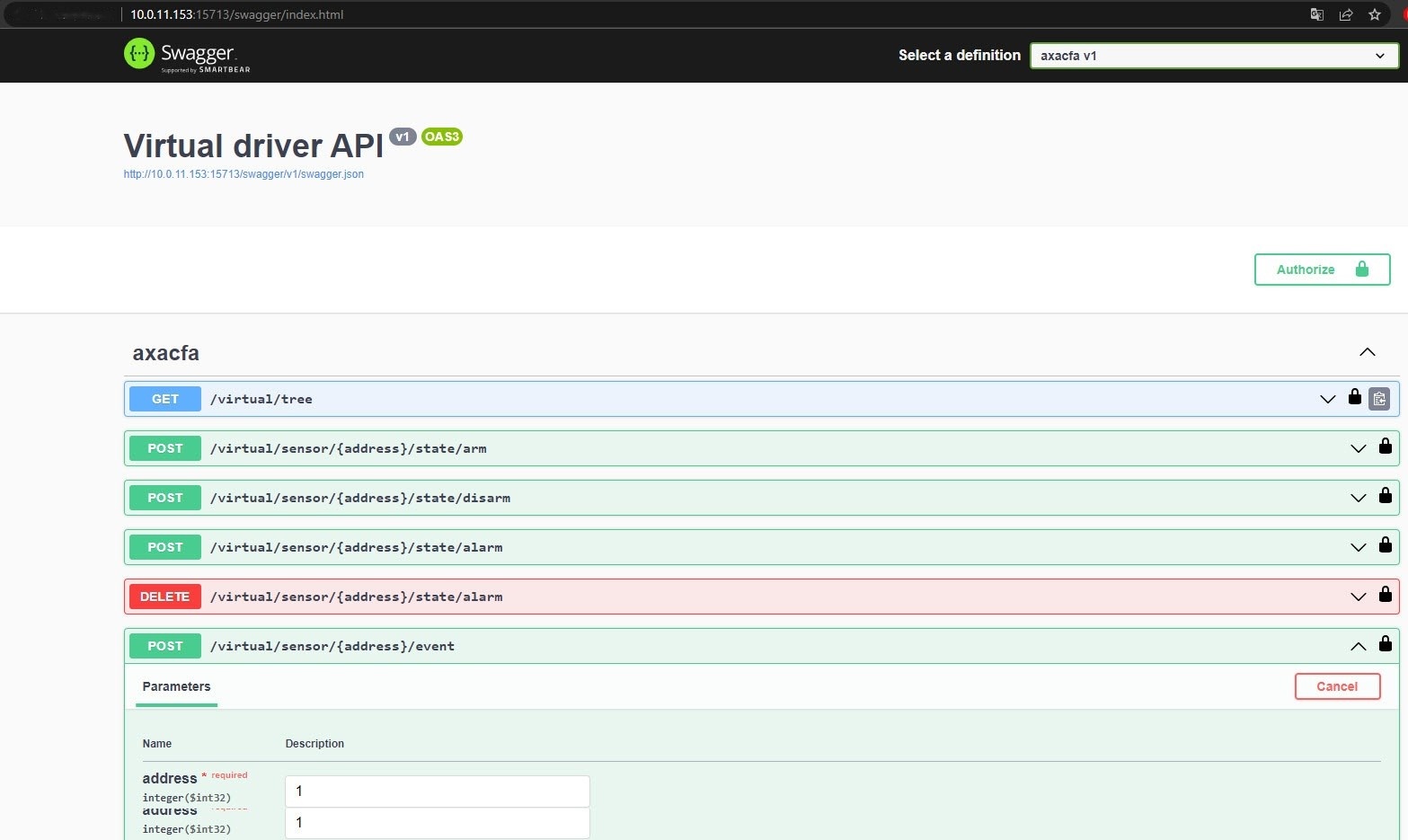
Task: Copy GET /virtual/tree path to clipboard
Action: click(1379, 399)
